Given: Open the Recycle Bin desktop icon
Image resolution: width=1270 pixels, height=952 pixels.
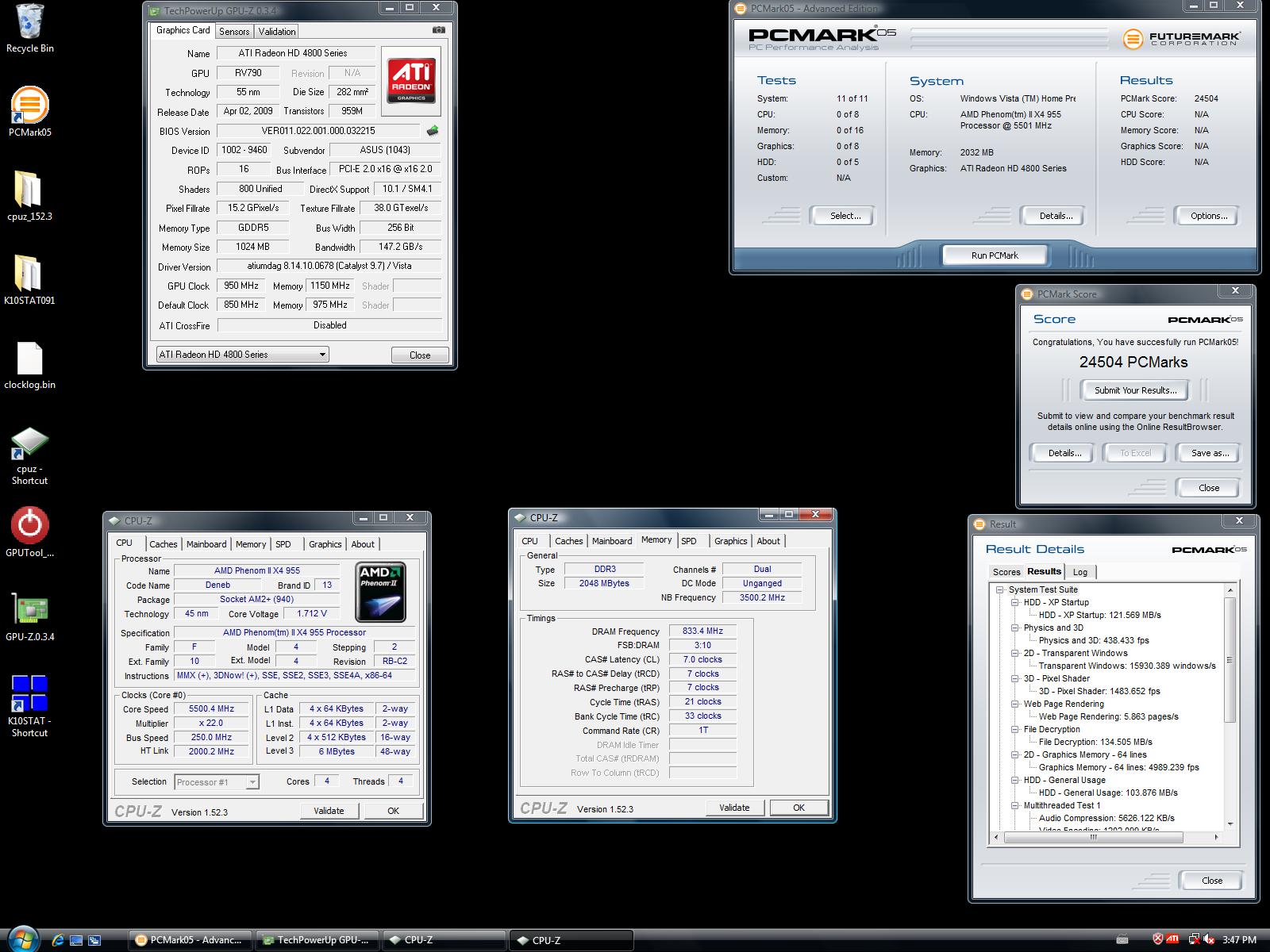Looking at the screenshot, I should pyautogui.click(x=29, y=29).
